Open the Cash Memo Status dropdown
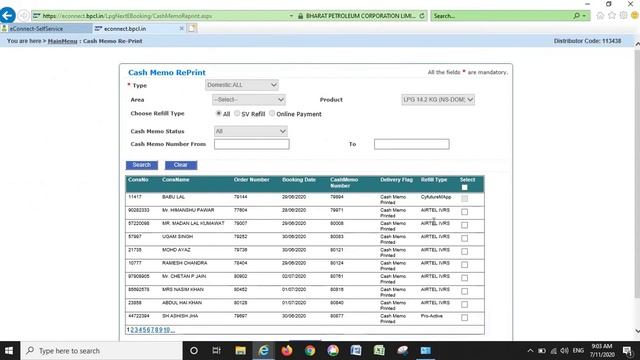 point(250,131)
